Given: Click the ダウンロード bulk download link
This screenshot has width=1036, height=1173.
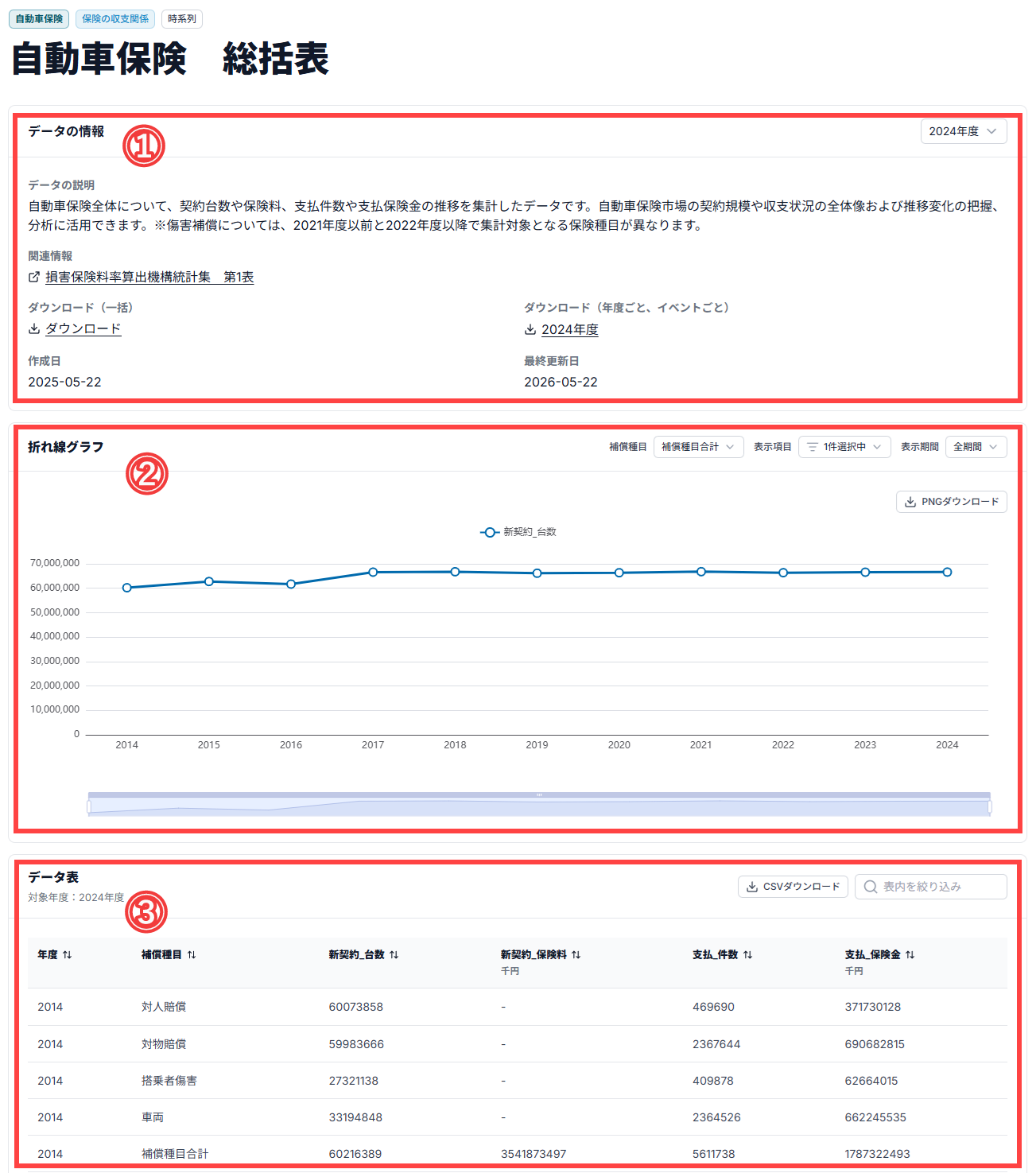Looking at the screenshot, I should coord(83,328).
